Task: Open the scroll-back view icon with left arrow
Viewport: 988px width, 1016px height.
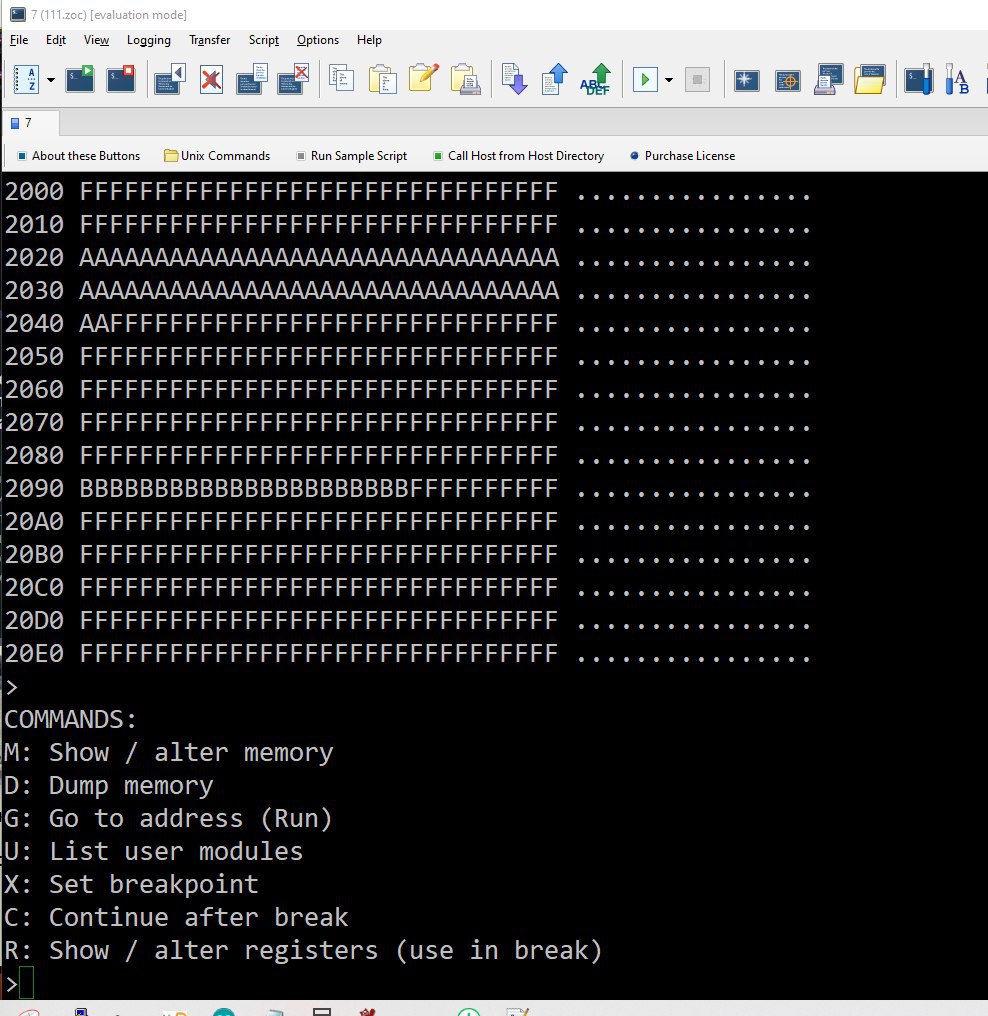Action: tap(170, 80)
